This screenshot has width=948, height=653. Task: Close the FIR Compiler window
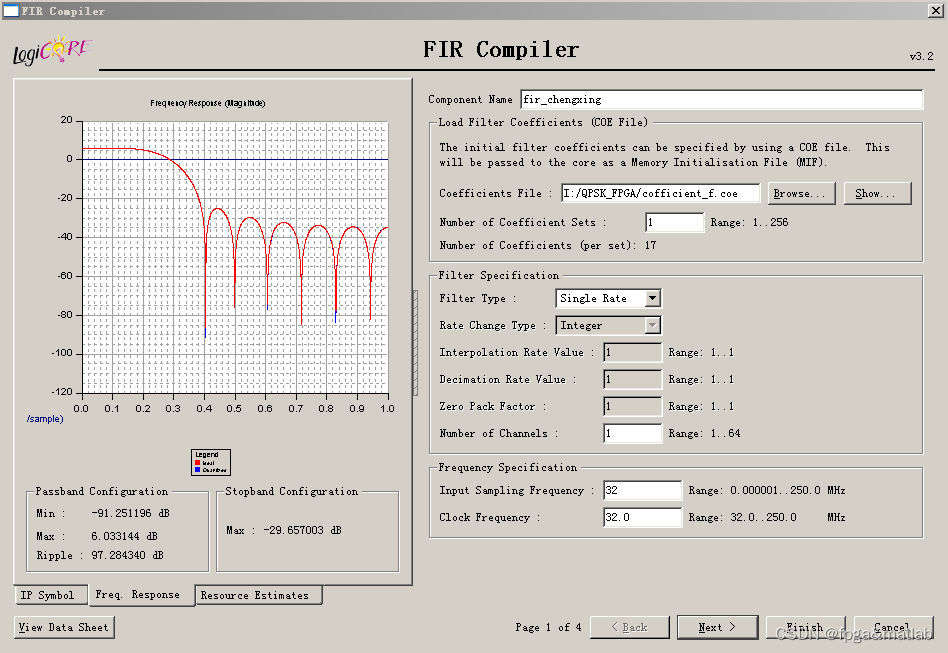coord(935,10)
